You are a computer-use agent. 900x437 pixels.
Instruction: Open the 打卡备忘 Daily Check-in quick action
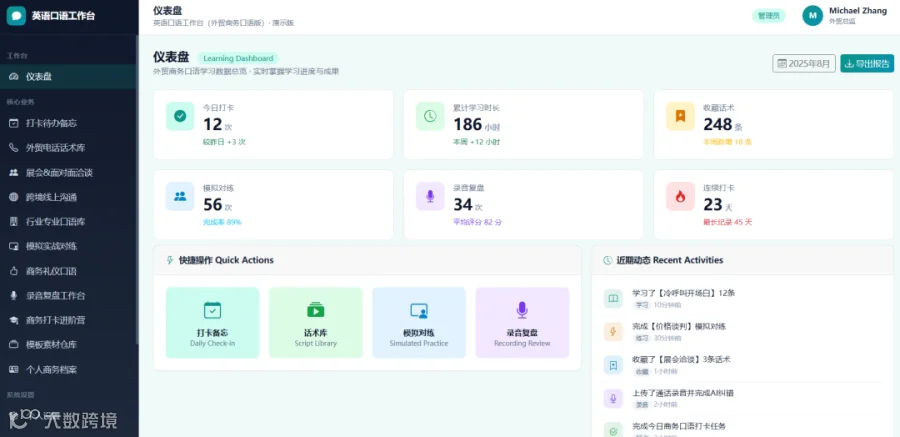(x=212, y=323)
